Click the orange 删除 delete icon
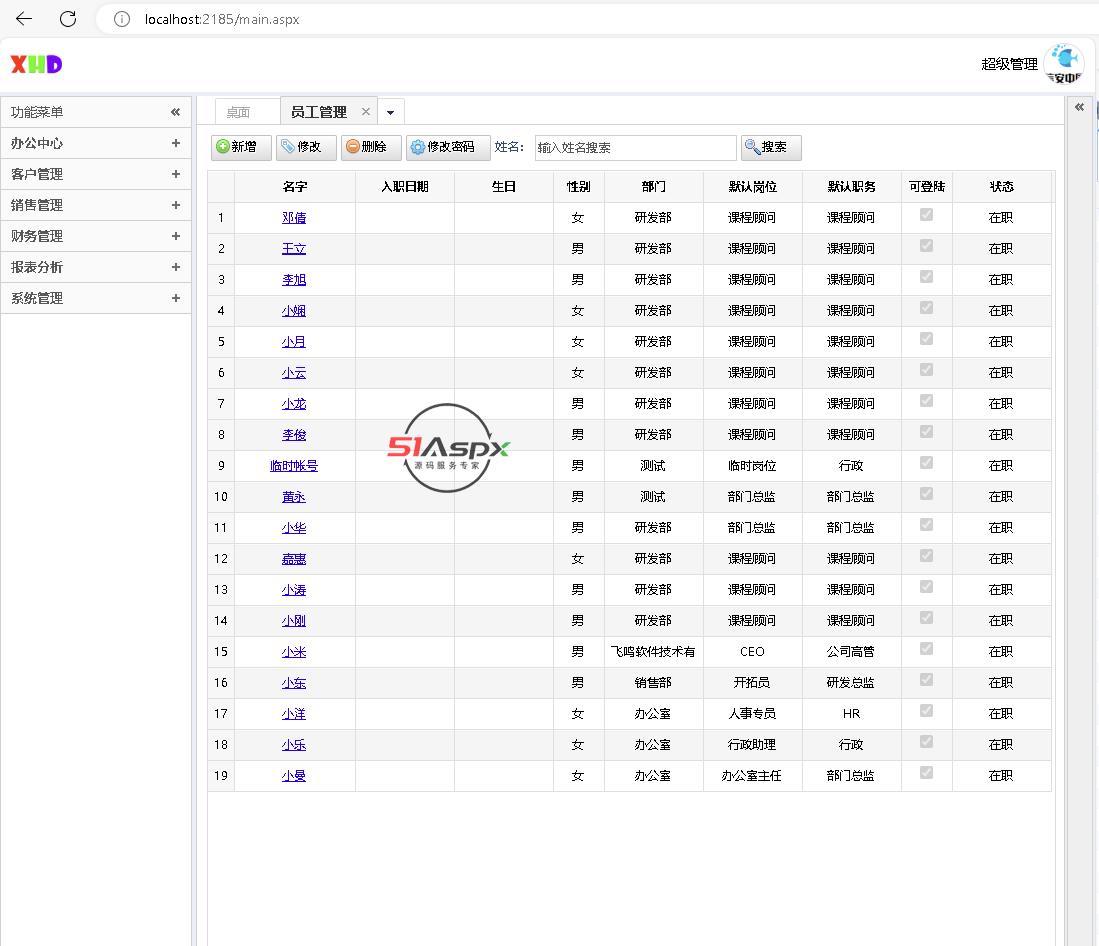The image size is (1099, 946). [352, 147]
